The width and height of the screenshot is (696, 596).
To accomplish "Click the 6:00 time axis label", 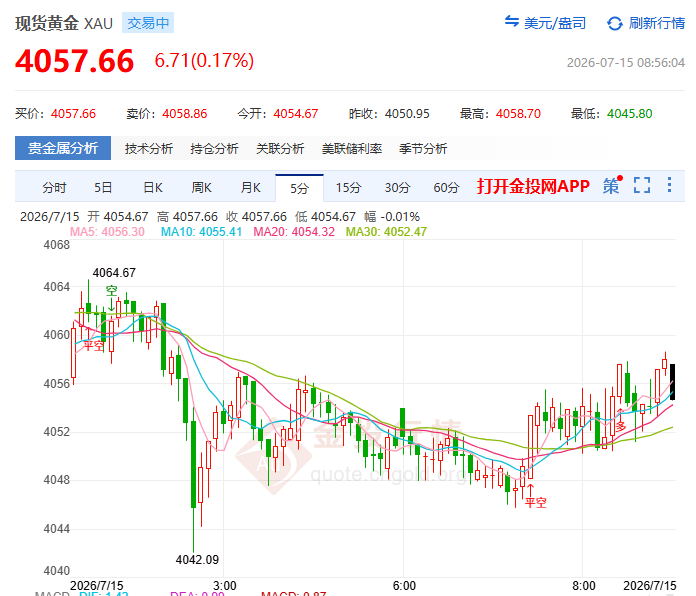I will click(x=404, y=585).
